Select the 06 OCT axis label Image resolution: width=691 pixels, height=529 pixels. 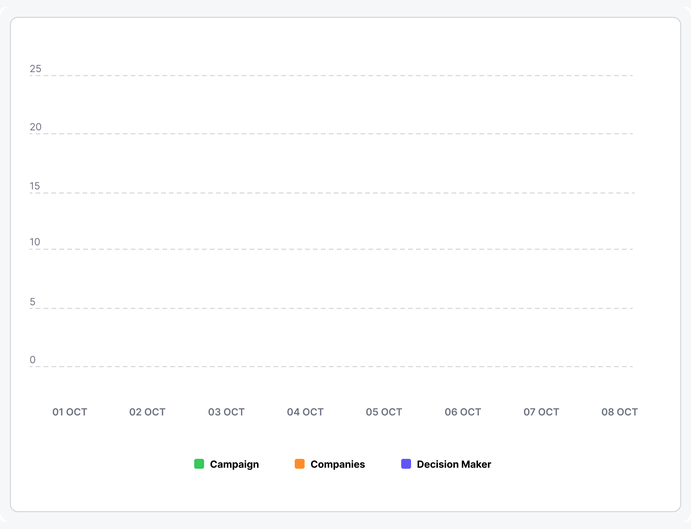click(x=463, y=412)
